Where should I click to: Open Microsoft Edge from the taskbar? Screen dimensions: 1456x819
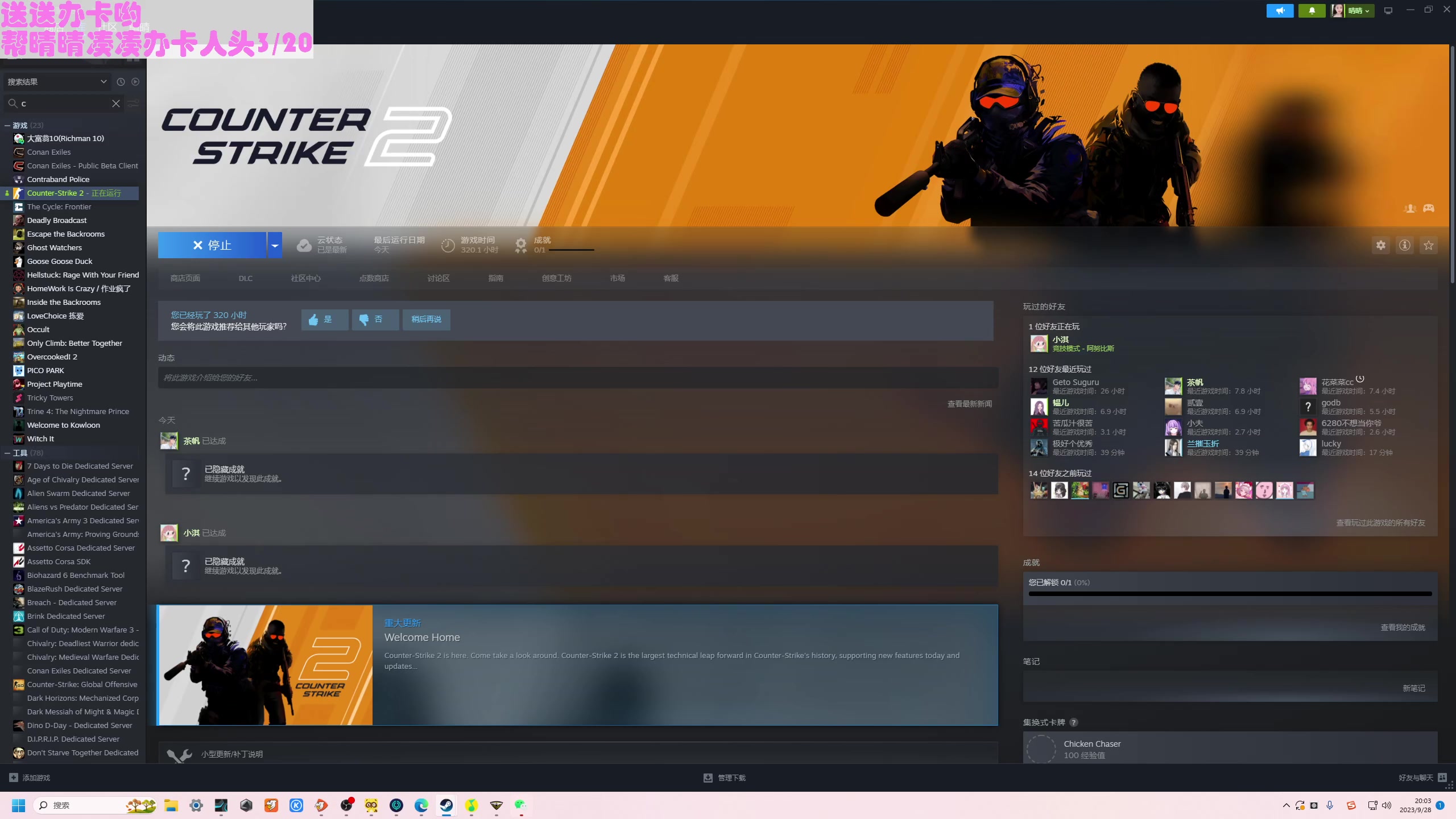[421, 805]
